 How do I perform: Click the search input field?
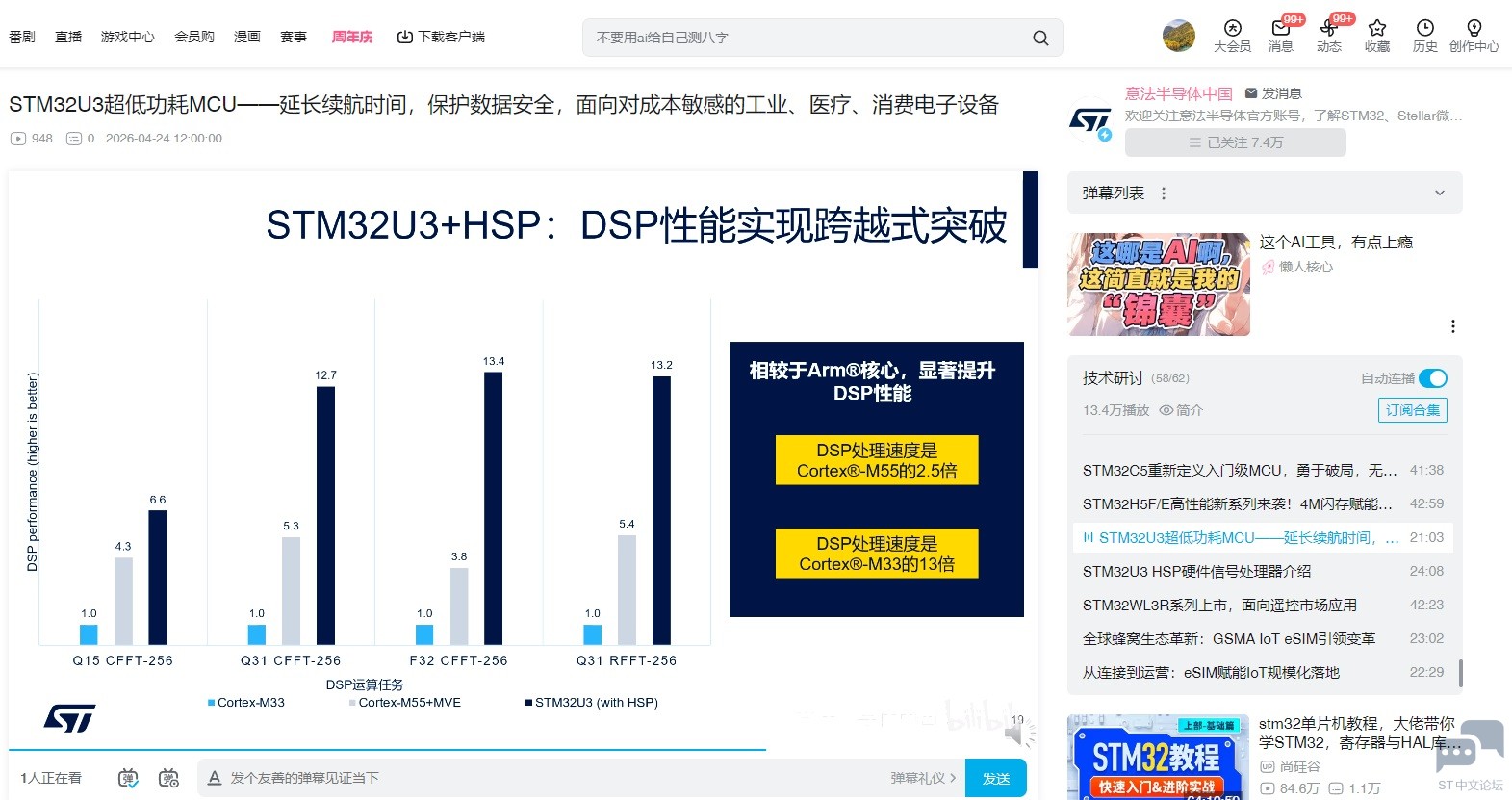[x=808, y=38]
